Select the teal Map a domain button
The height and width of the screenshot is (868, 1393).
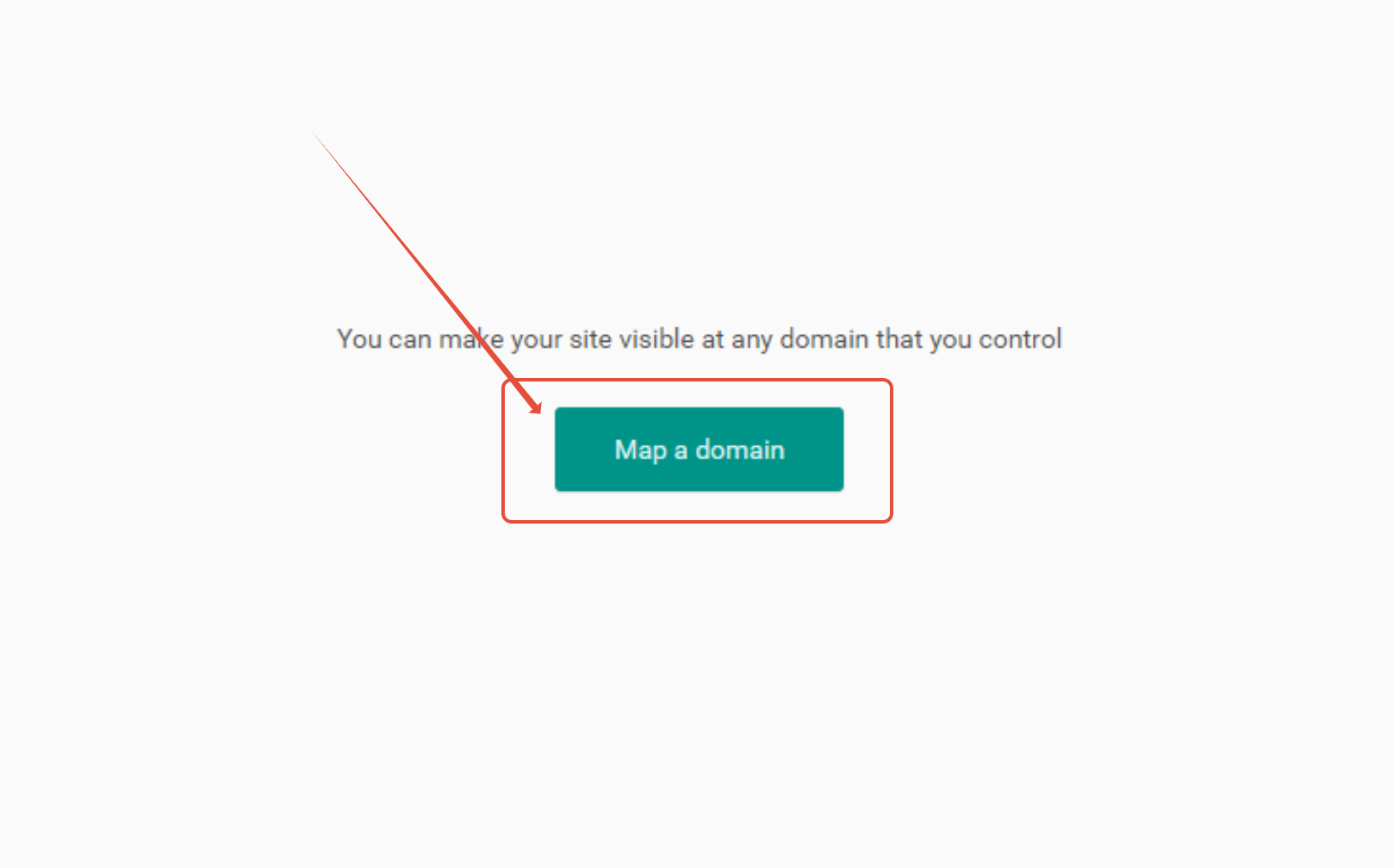click(699, 449)
